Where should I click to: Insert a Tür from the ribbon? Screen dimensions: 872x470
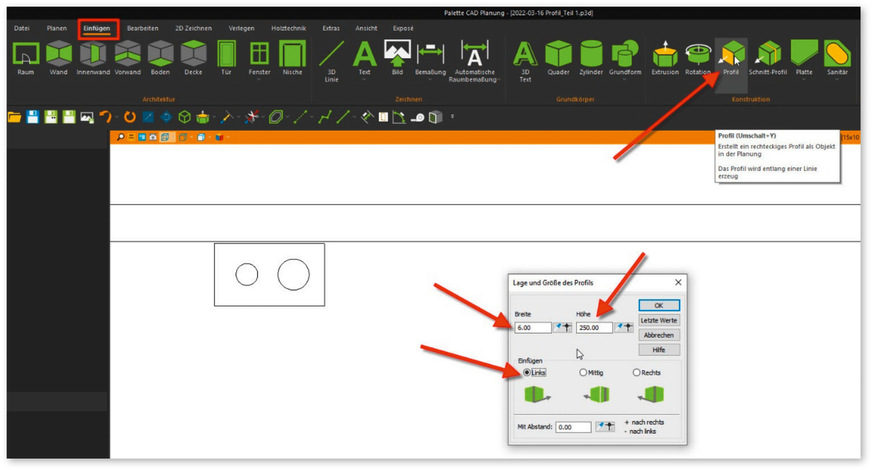click(226, 58)
